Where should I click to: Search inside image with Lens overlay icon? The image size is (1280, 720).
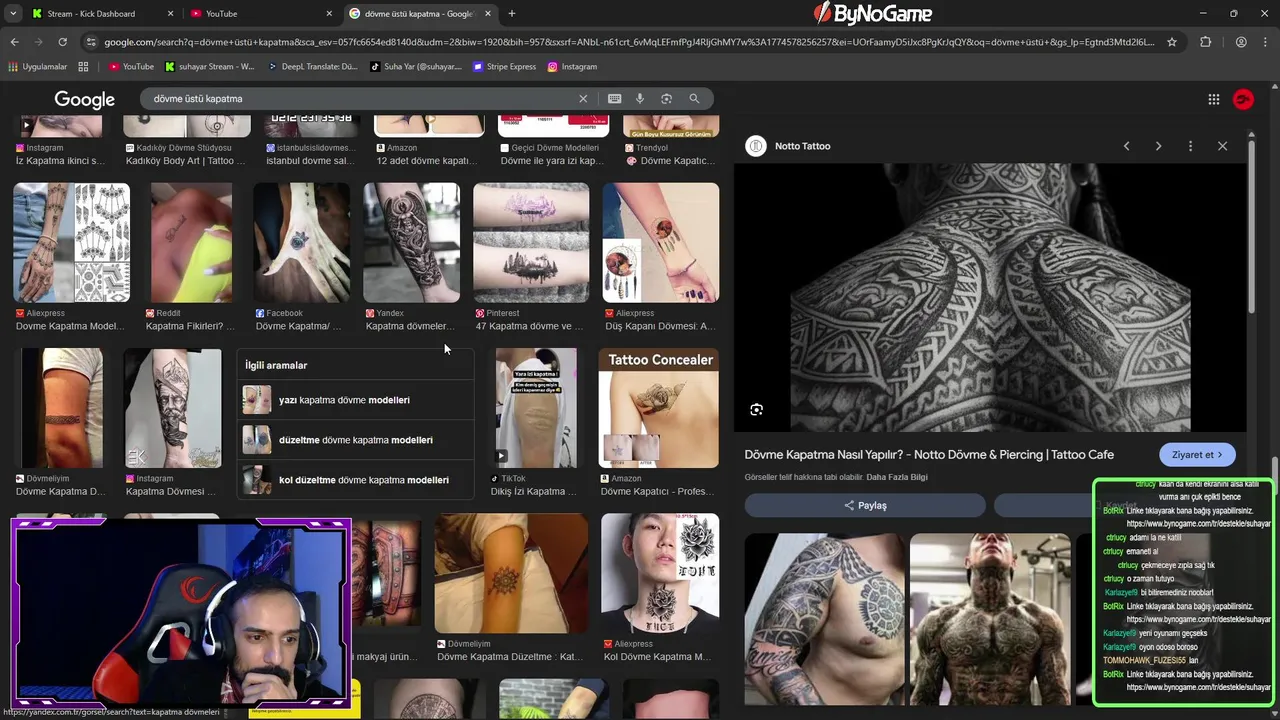coord(756,409)
